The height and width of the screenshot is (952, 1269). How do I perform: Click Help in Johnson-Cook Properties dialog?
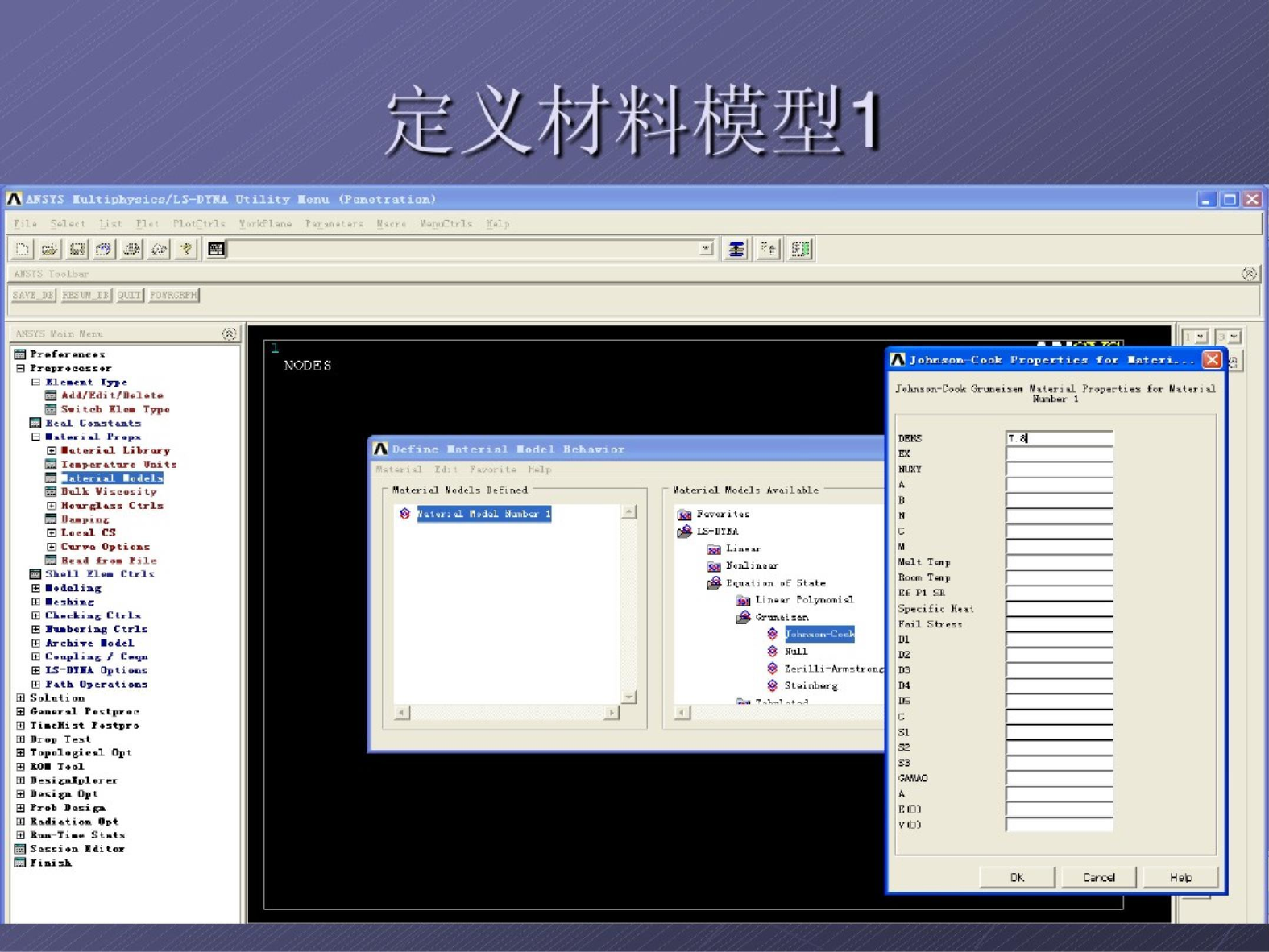[1180, 877]
